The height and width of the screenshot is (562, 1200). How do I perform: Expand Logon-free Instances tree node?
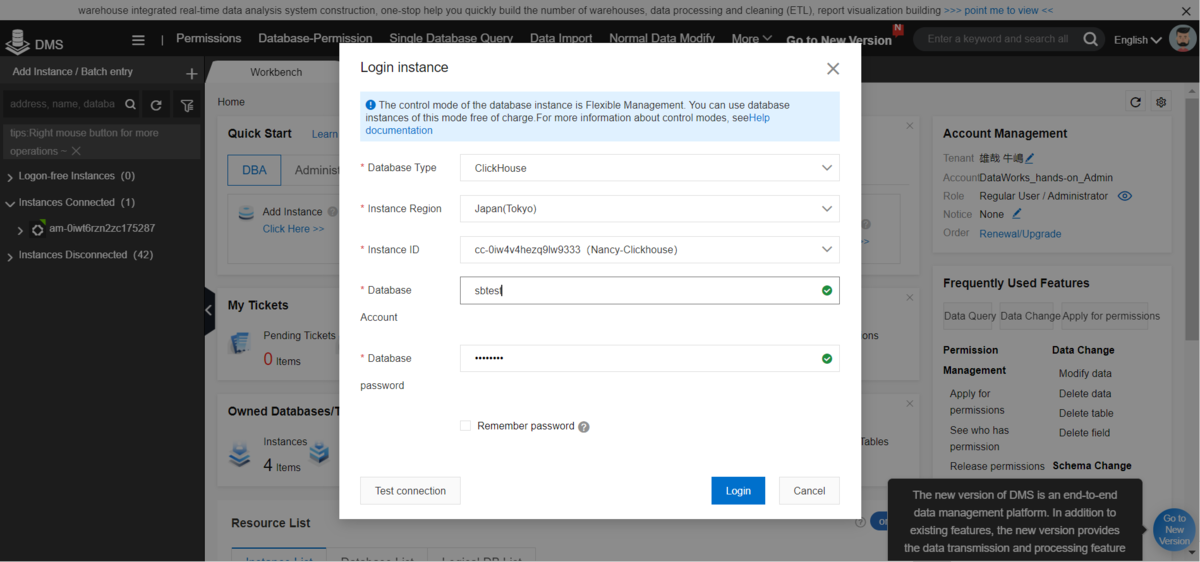[10, 177]
